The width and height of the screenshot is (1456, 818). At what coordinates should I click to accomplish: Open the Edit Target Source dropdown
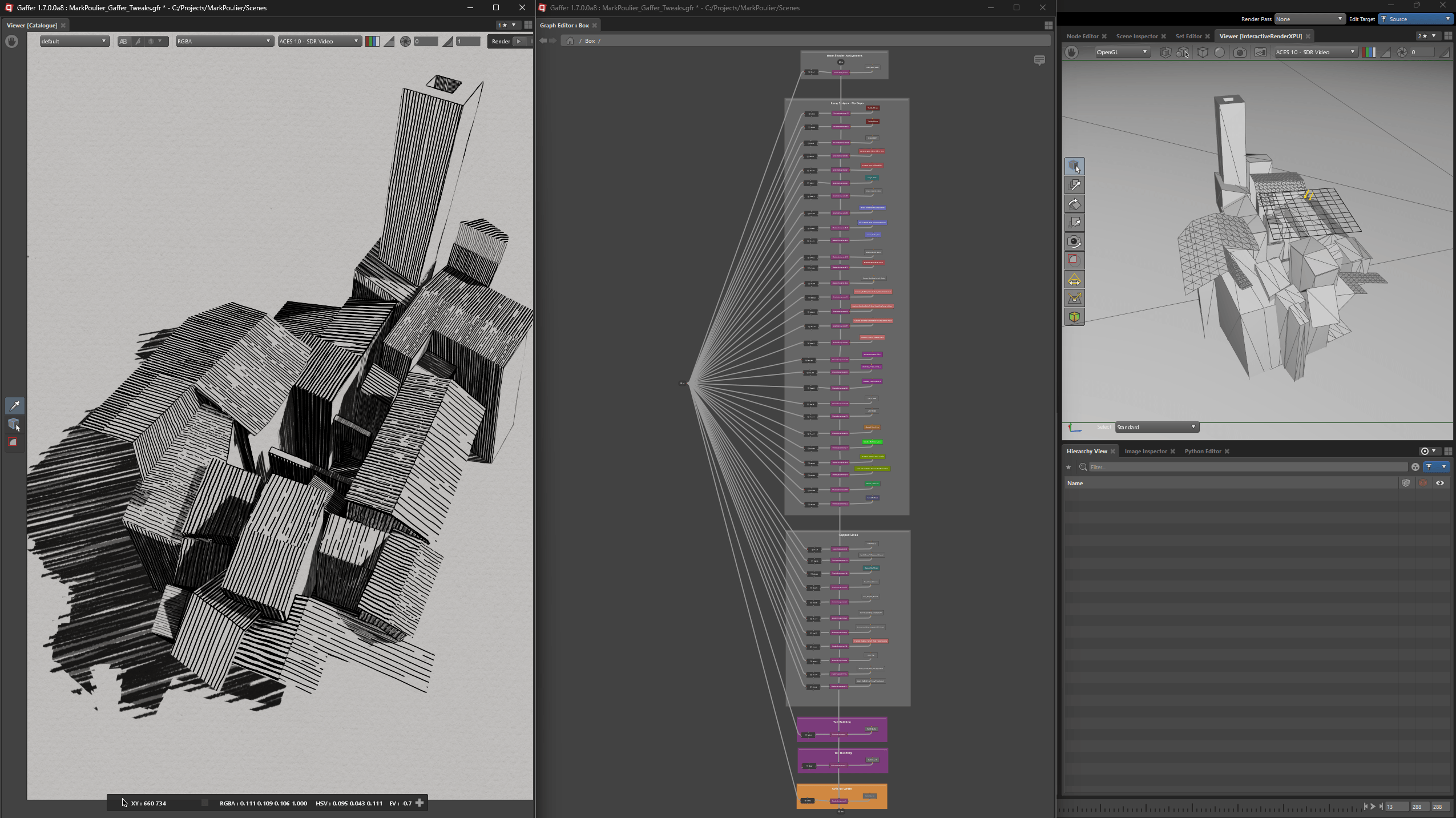point(1415,19)
